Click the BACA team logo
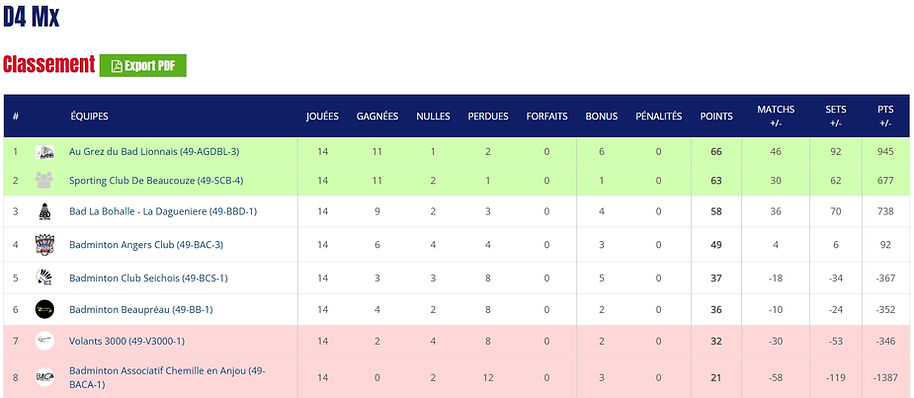 pyautogui.click(x=44, y=377)
